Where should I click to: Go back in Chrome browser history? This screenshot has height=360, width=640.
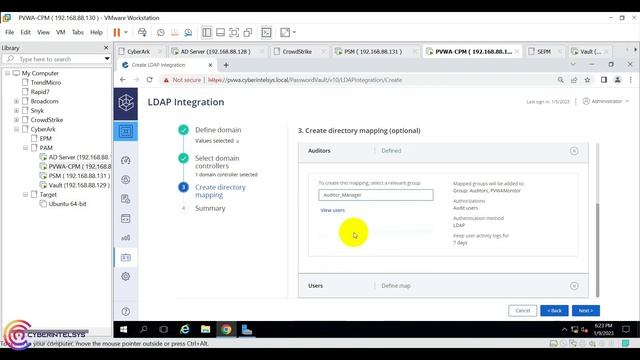[x=123, y=80]
